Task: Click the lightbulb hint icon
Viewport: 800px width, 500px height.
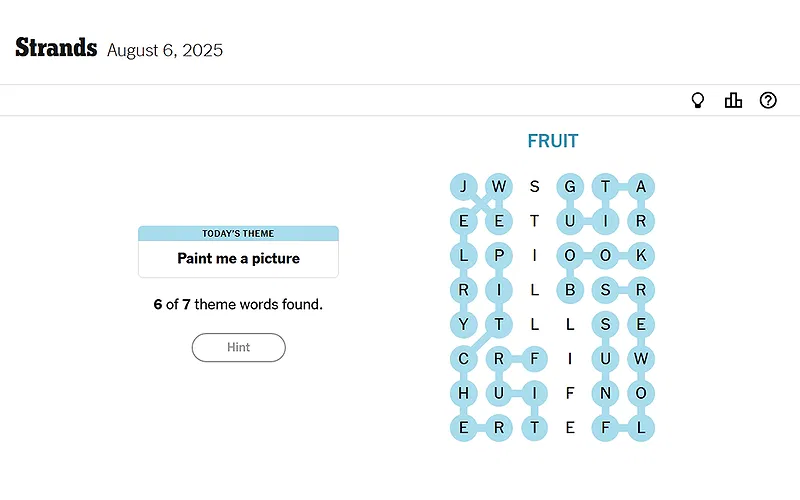Action: coord(698,100)
